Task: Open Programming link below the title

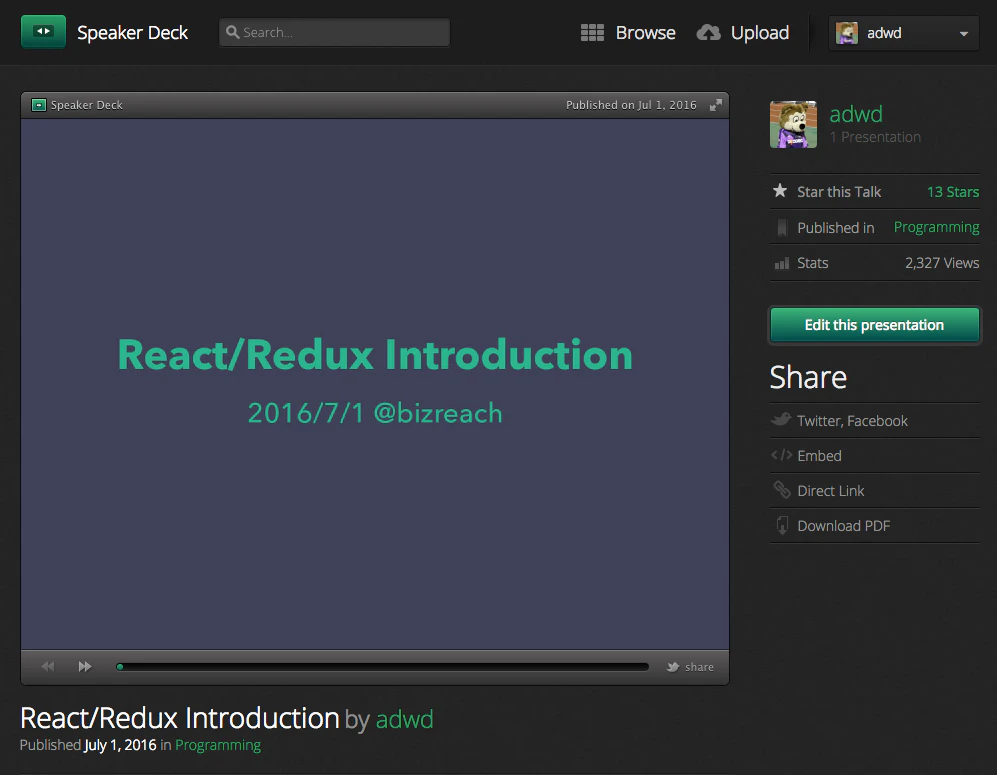Action: tap(217, 745)
